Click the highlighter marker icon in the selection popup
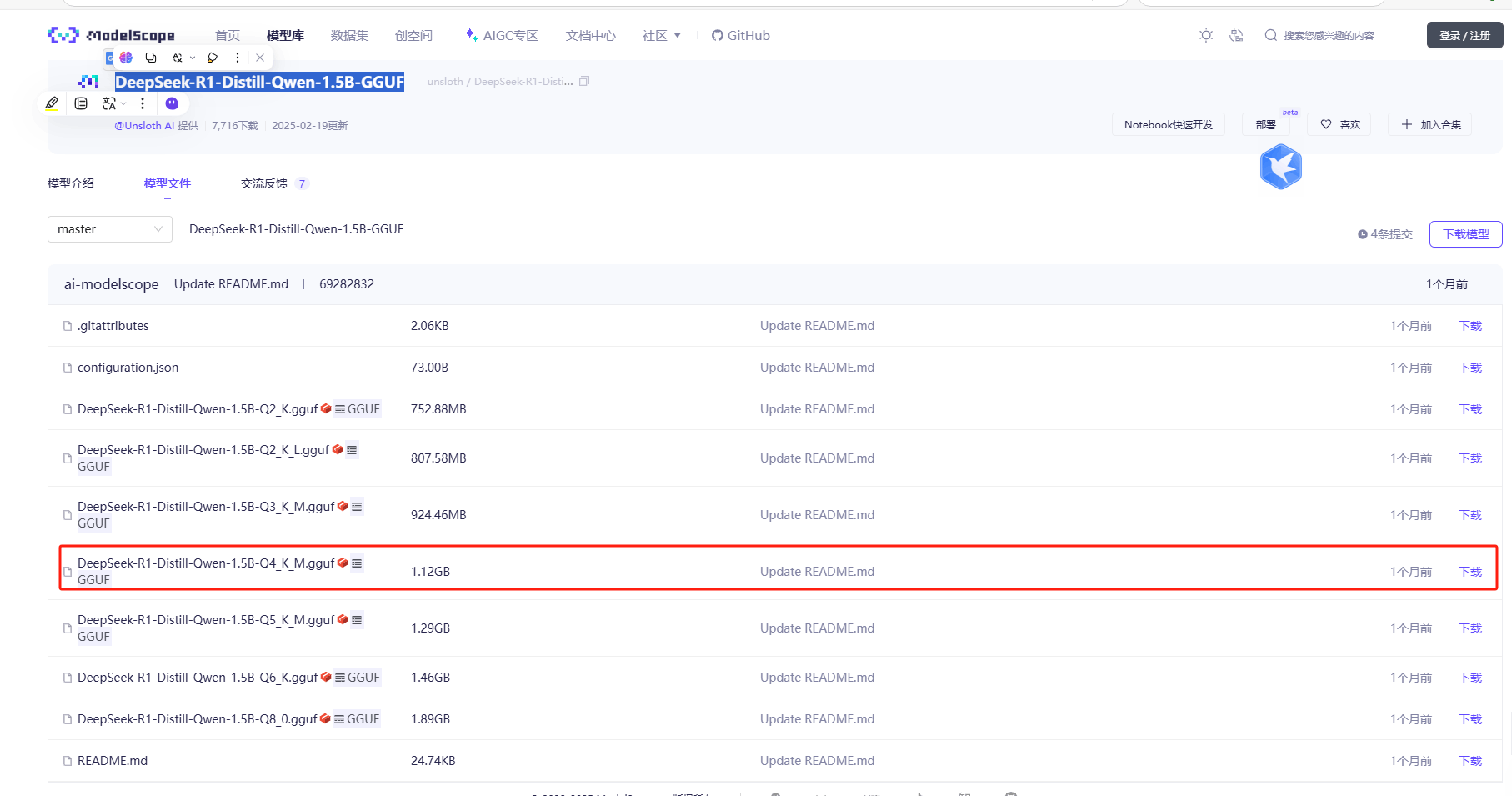Screen dimensions: 1512x796 213,58
